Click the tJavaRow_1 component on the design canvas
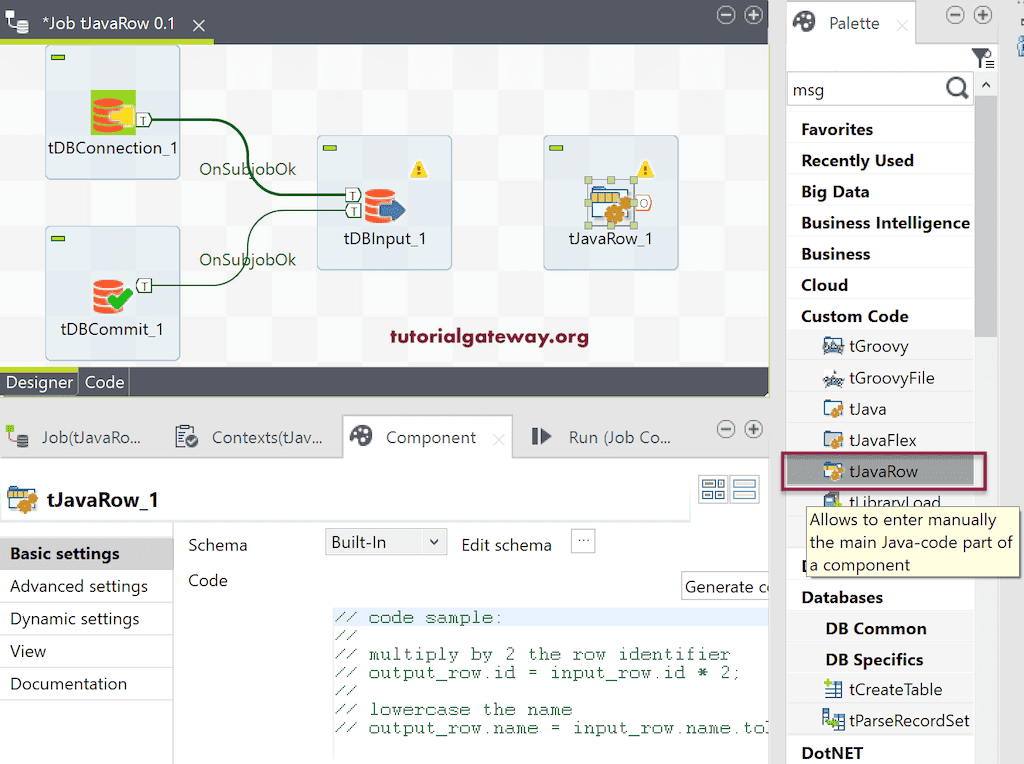Screen dimensions: 1024x764 point(610,200)
